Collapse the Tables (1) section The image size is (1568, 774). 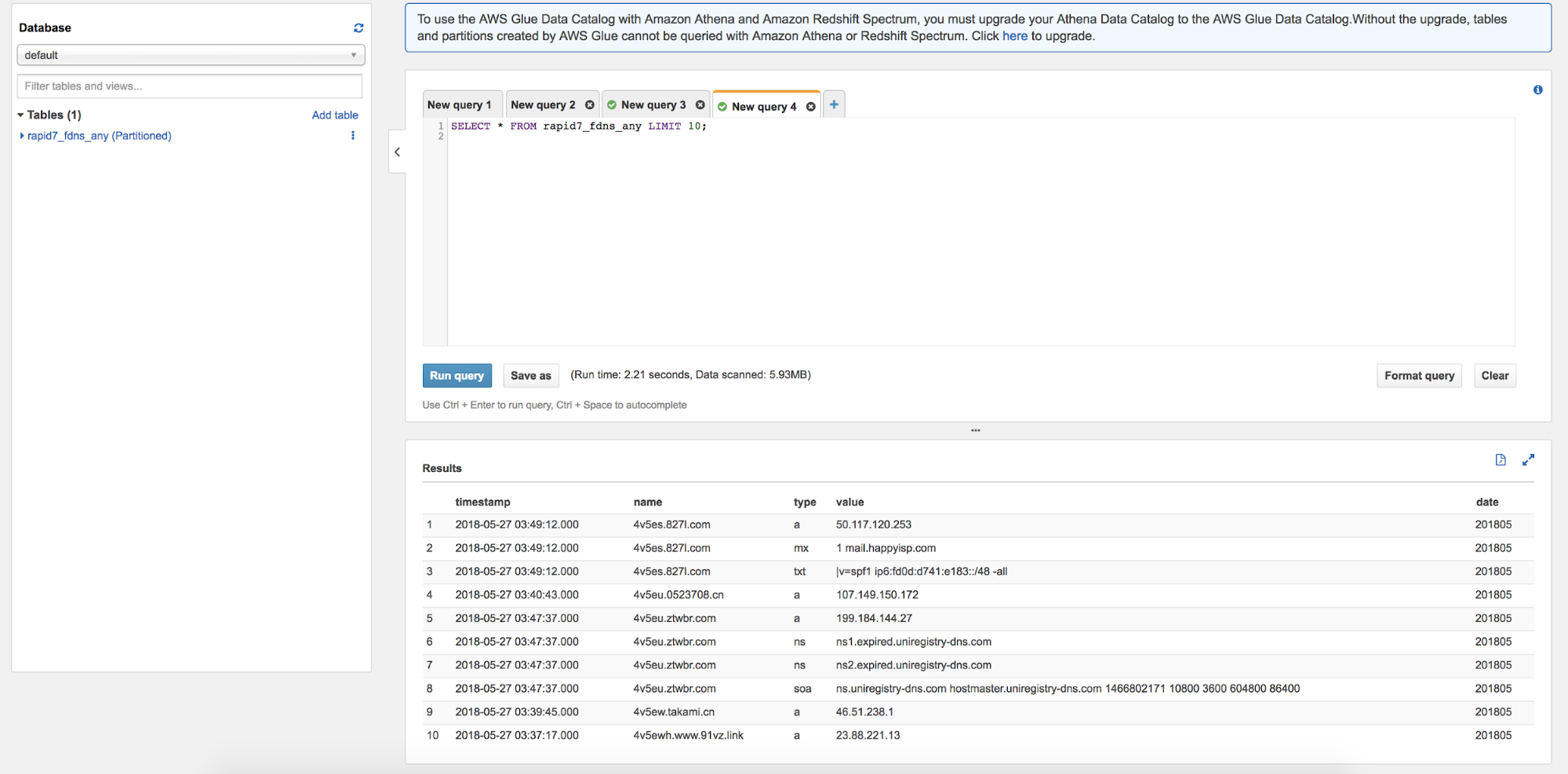coord(21,115)
